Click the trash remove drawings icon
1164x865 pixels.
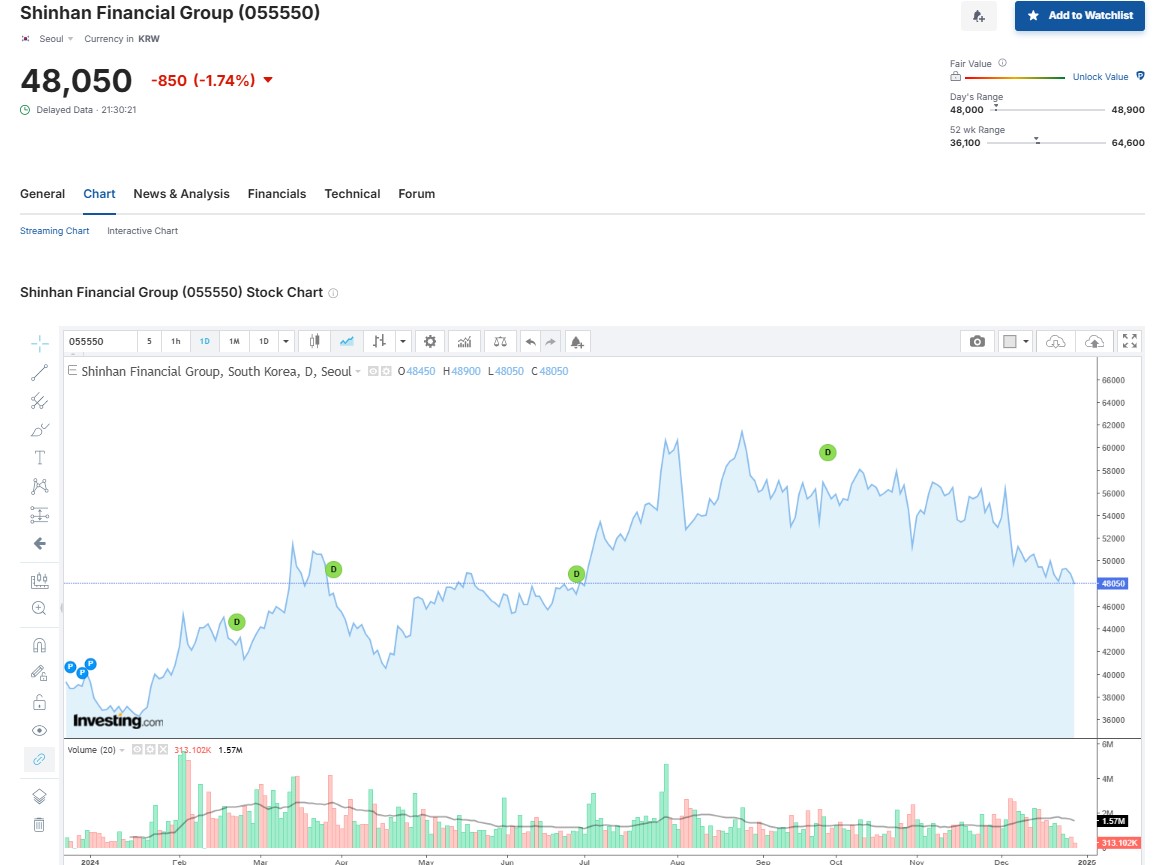[x=39, y=825]
